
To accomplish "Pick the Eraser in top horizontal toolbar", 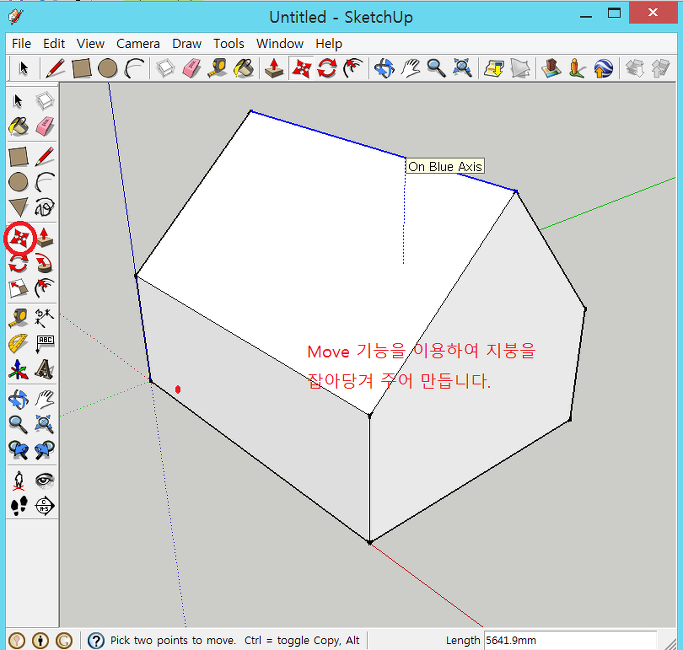I will 192,68.
